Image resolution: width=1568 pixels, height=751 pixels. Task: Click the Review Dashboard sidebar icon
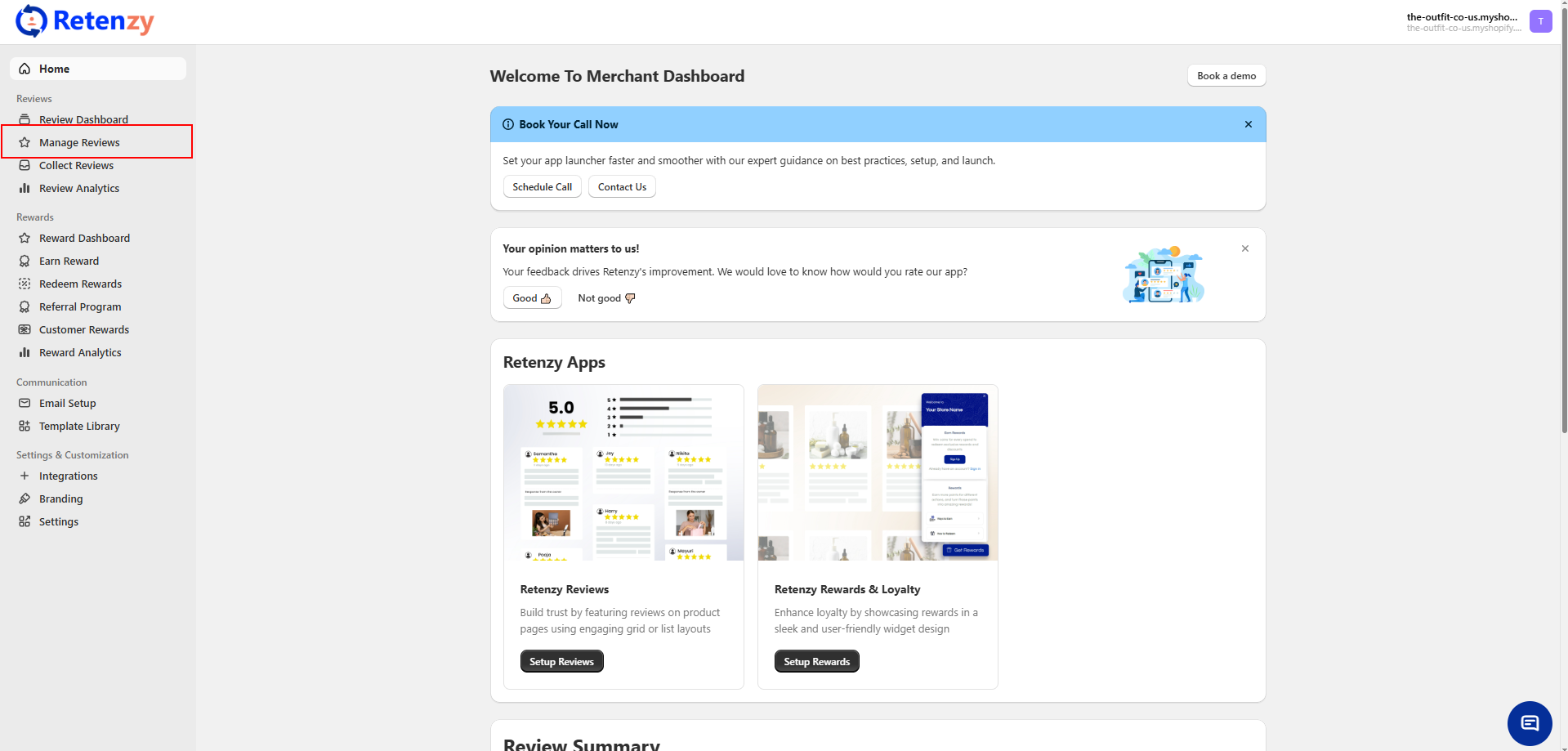pos(25,119)
